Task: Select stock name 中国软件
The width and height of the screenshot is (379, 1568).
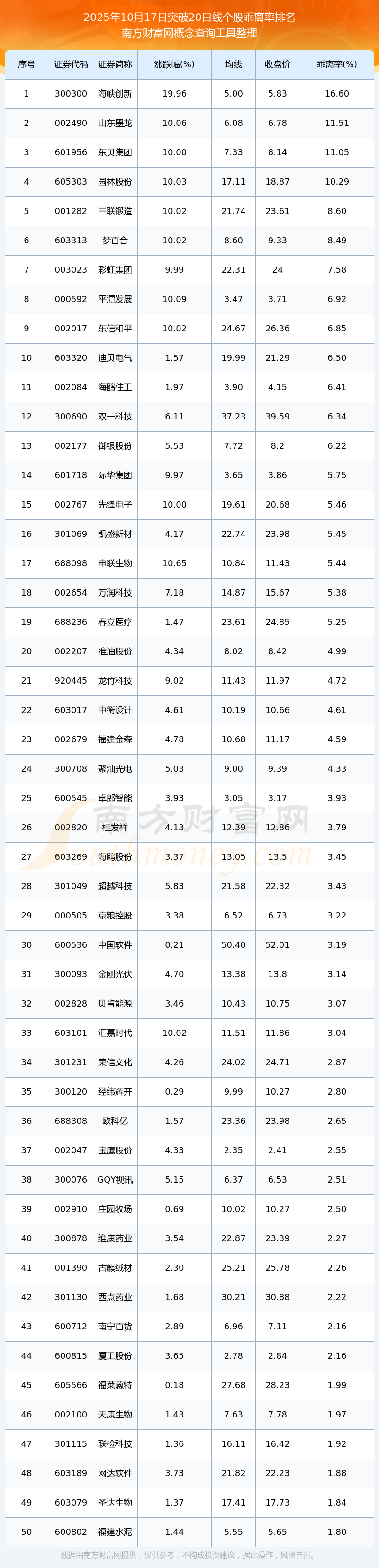Action: pos(115,944)
